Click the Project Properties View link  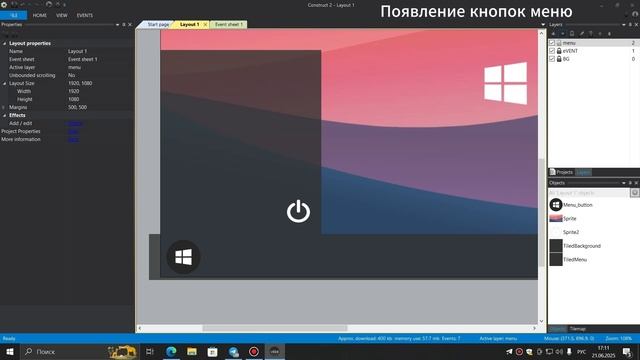coord(73,131)
